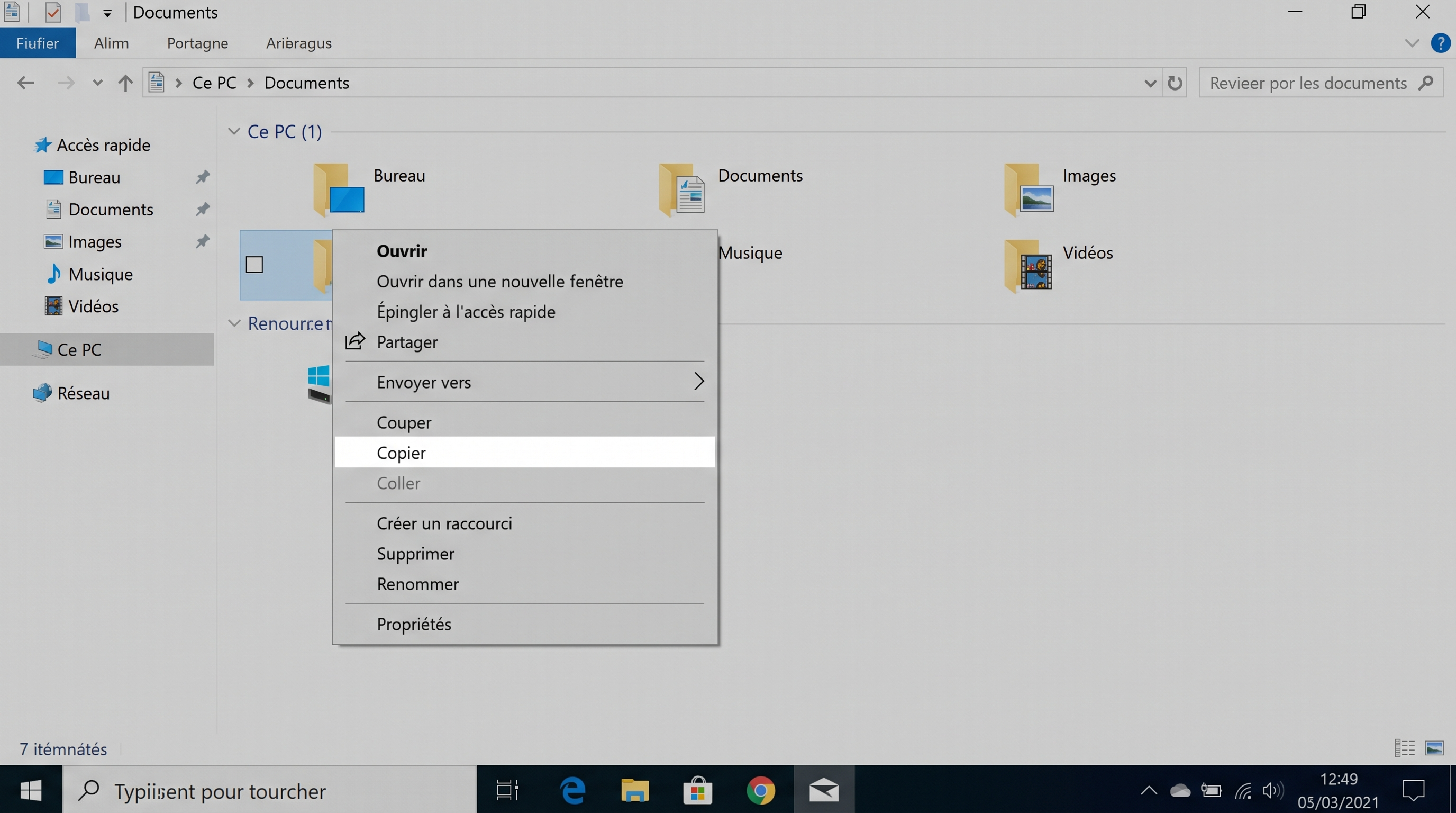Open the Mail app from the taskbar
The height and width of the screenshot is (813, 1456).
click(x=824, y=790)
